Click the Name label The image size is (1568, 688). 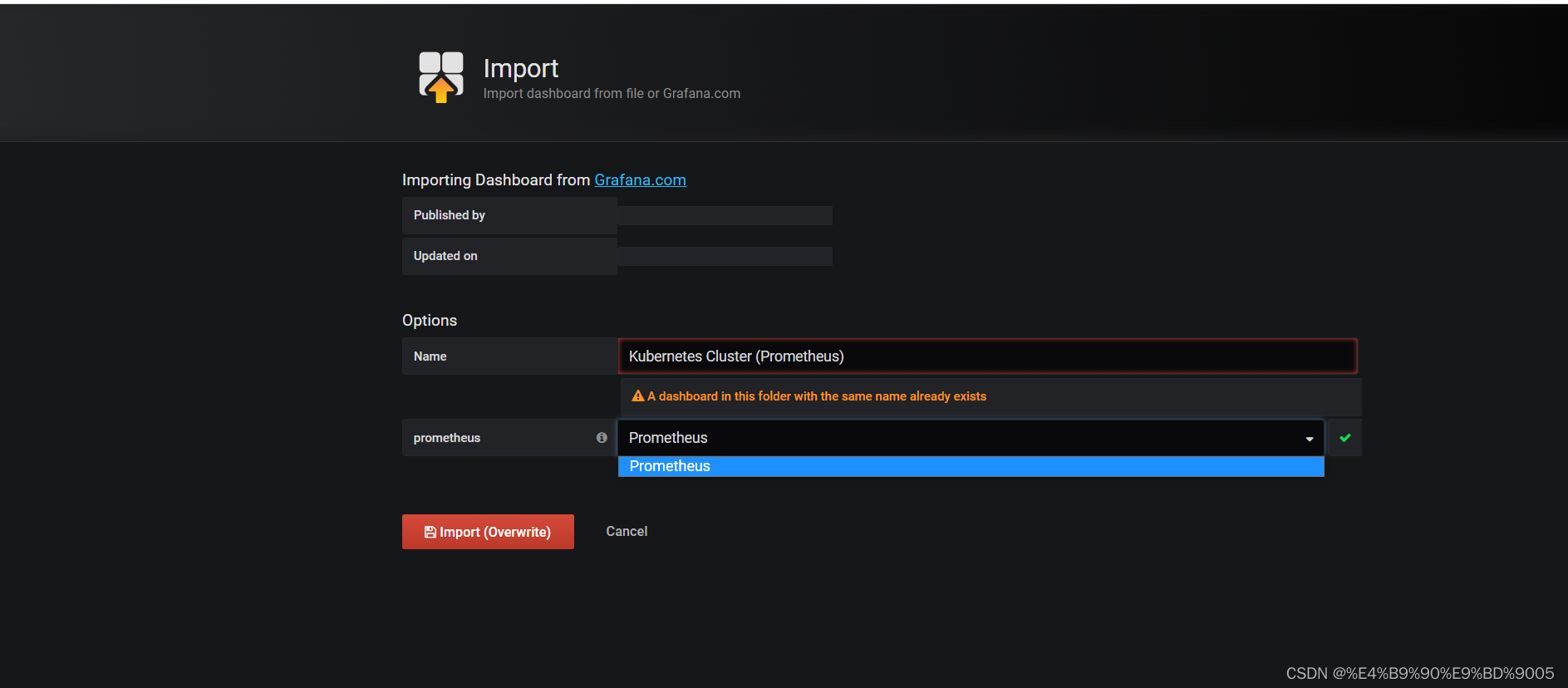(430, 356)
